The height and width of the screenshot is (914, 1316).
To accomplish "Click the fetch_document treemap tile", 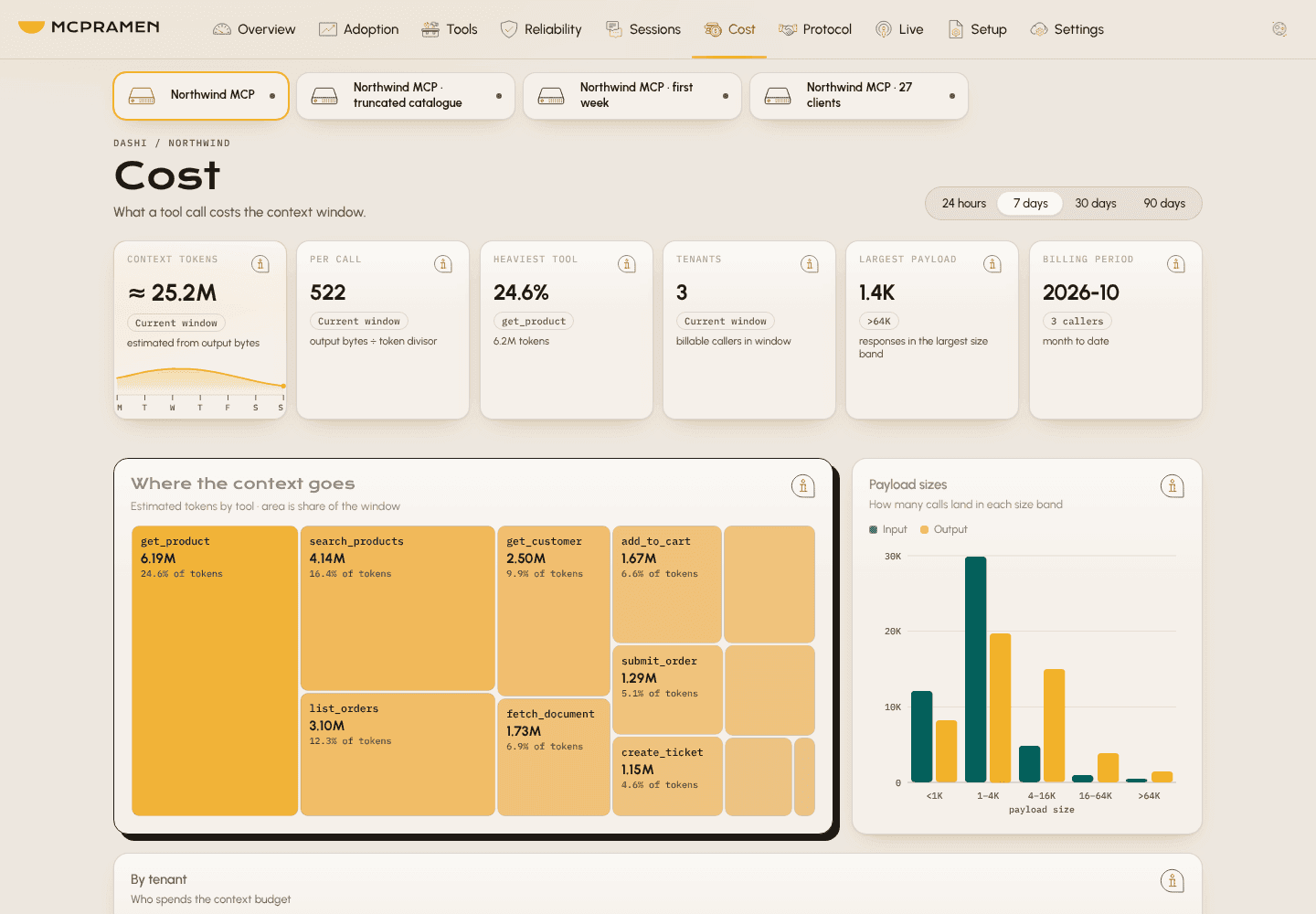I will coord(554,757).
